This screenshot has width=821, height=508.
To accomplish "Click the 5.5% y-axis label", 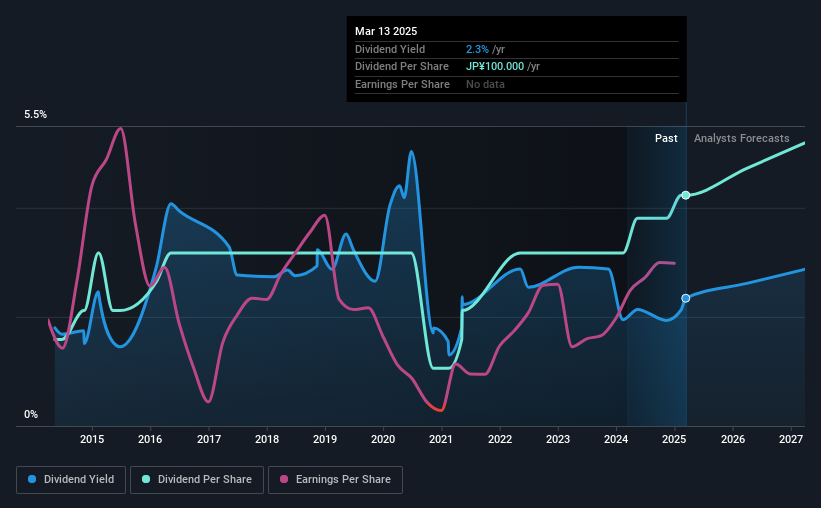I will 35,114.
